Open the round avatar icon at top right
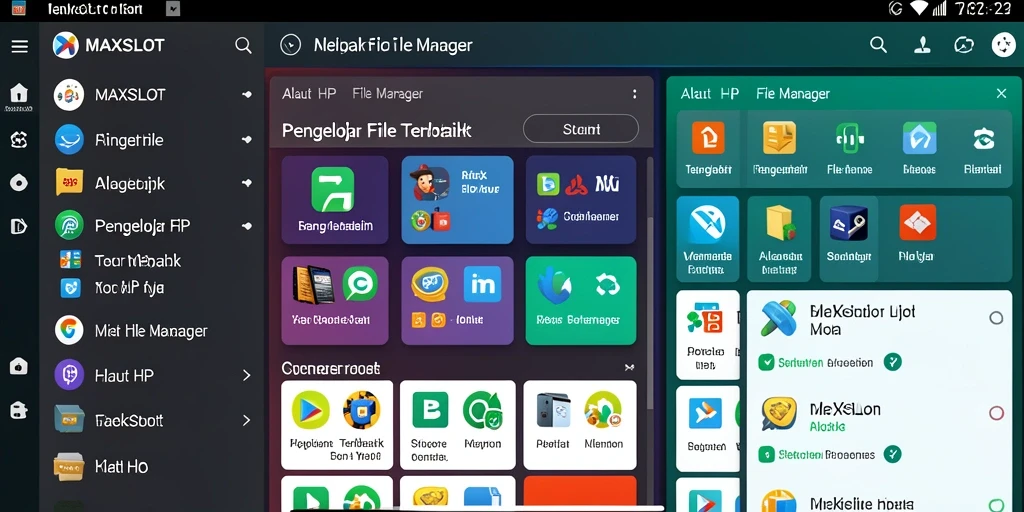 [1004, 44]
